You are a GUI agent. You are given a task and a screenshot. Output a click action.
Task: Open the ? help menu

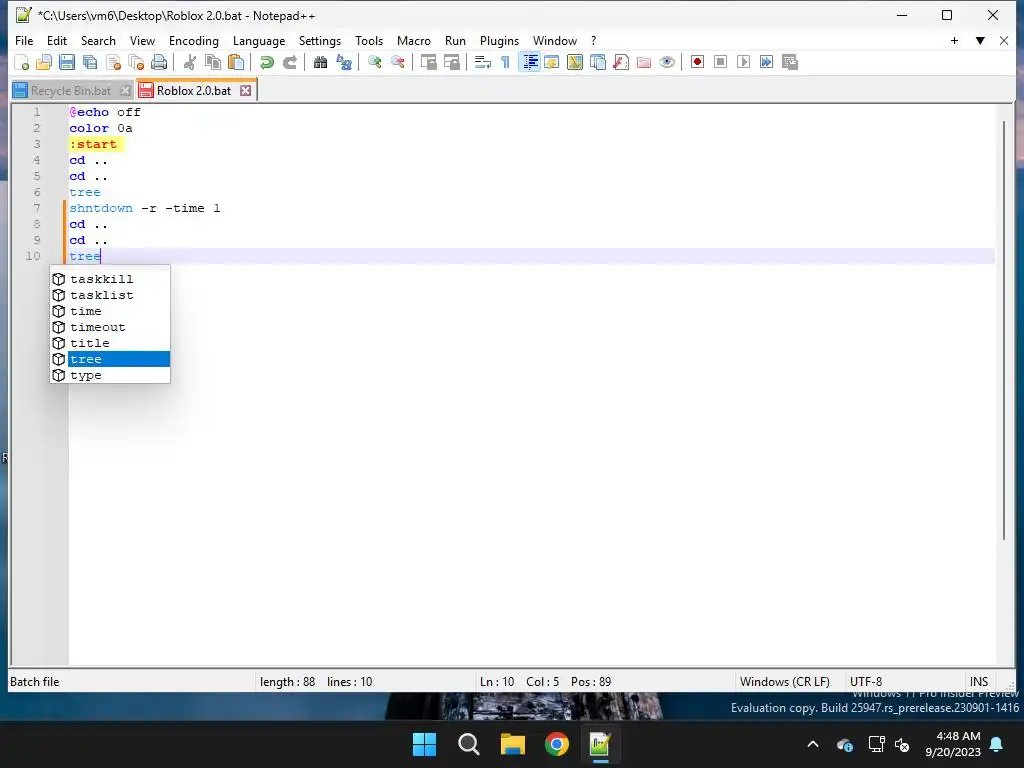pyautogui.click(x=594, y=40)
